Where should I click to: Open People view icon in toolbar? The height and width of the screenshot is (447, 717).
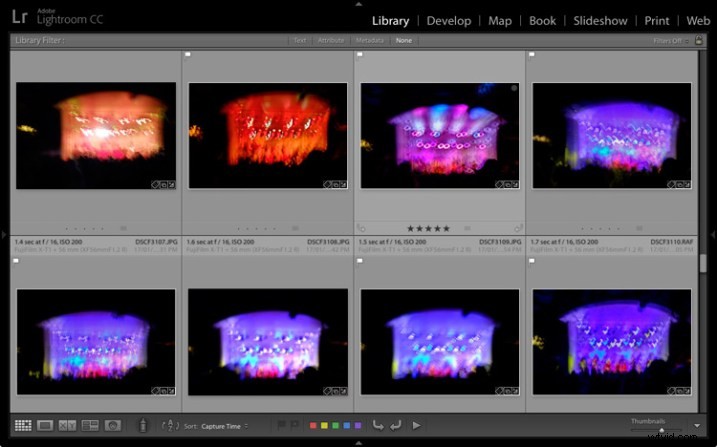point(112,426)
